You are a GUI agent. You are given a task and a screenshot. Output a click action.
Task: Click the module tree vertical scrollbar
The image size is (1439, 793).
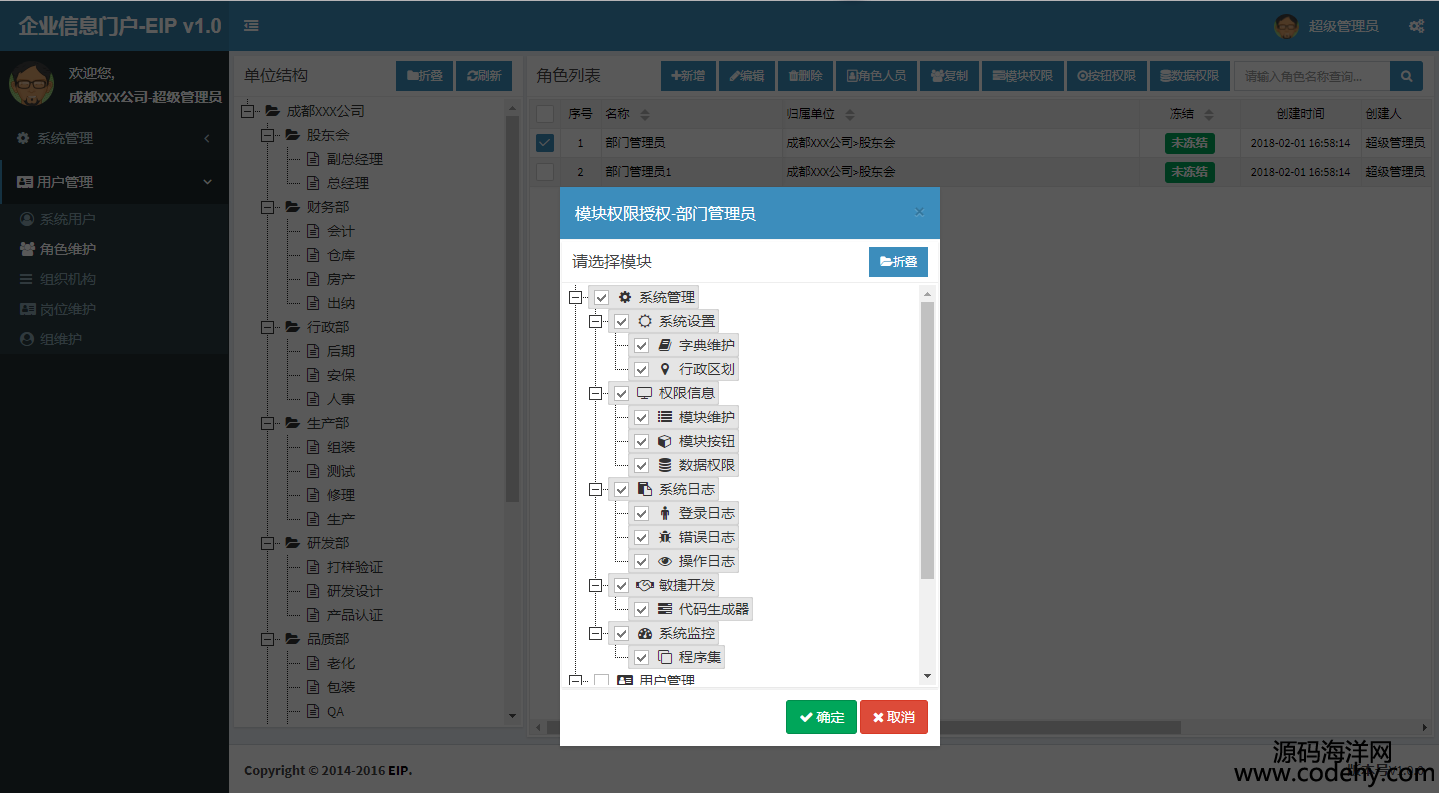point(927,440)
